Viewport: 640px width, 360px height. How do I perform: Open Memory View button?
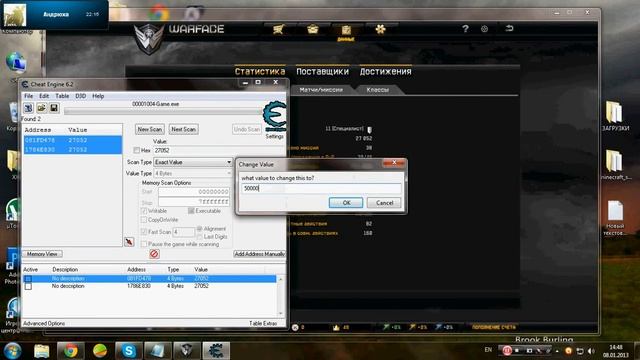pyautogui.click(x=42, y=254)
